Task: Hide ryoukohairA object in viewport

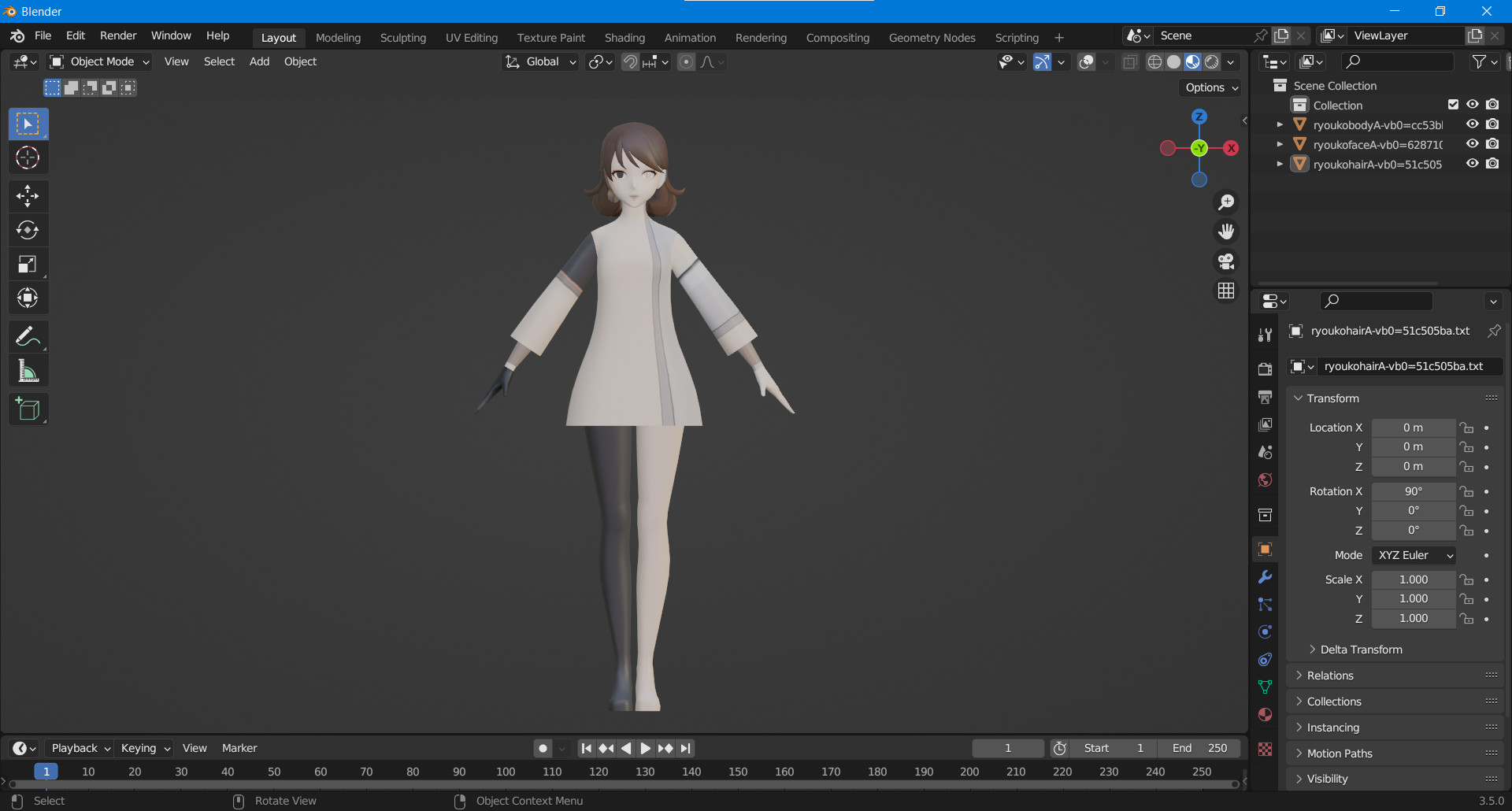Action: click(1472, 164)
